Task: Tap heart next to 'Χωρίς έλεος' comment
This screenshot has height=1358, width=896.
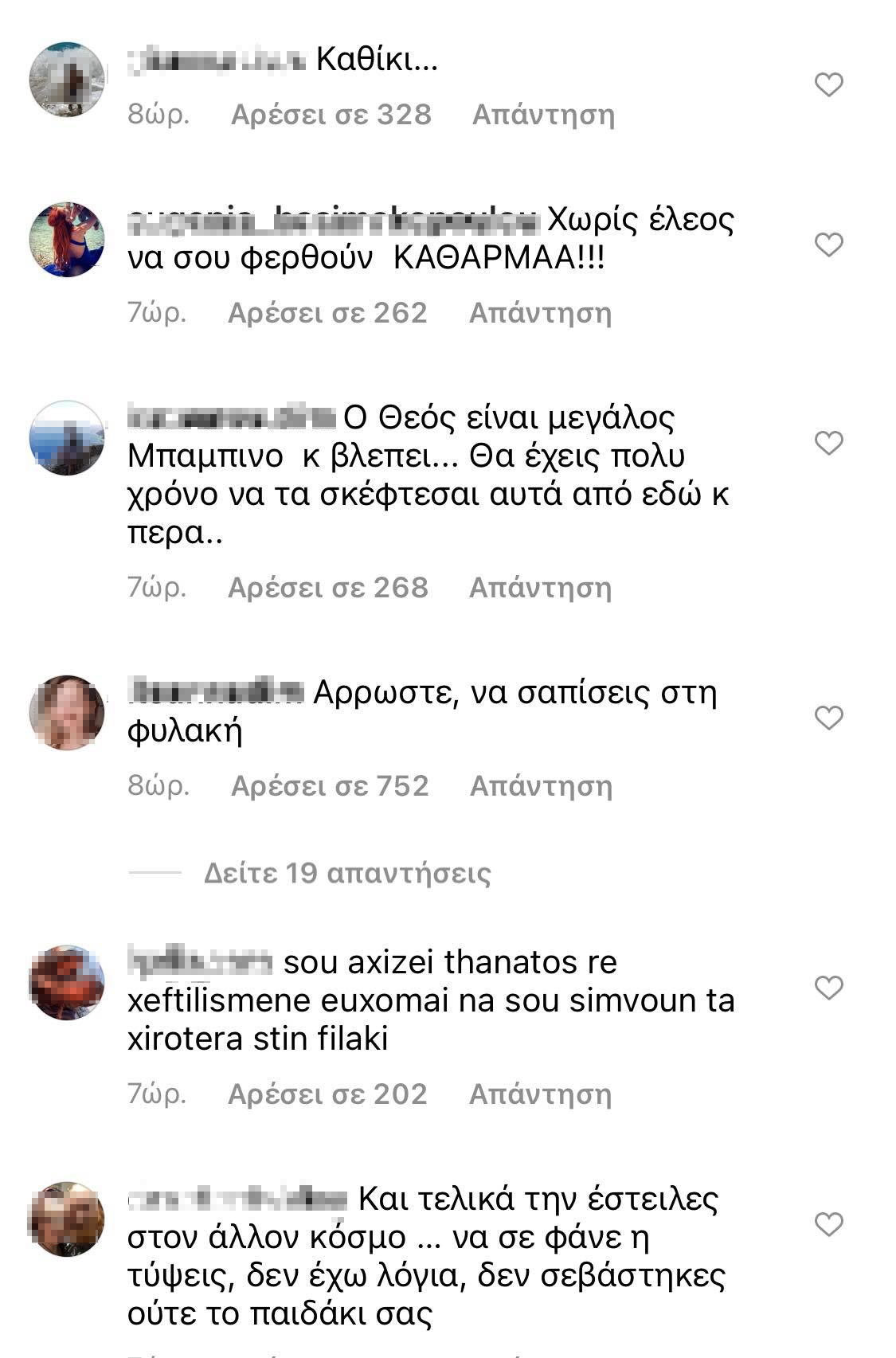Action: pos(828,245)
